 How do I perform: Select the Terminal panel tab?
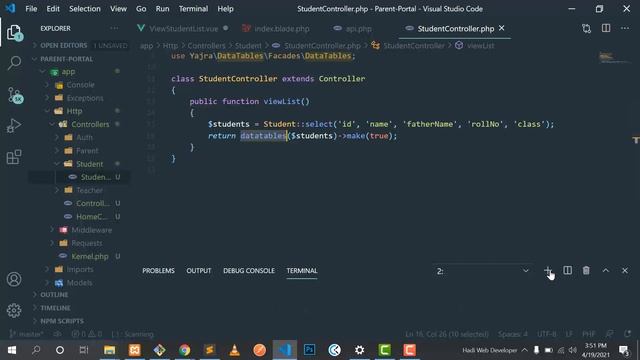302,271
